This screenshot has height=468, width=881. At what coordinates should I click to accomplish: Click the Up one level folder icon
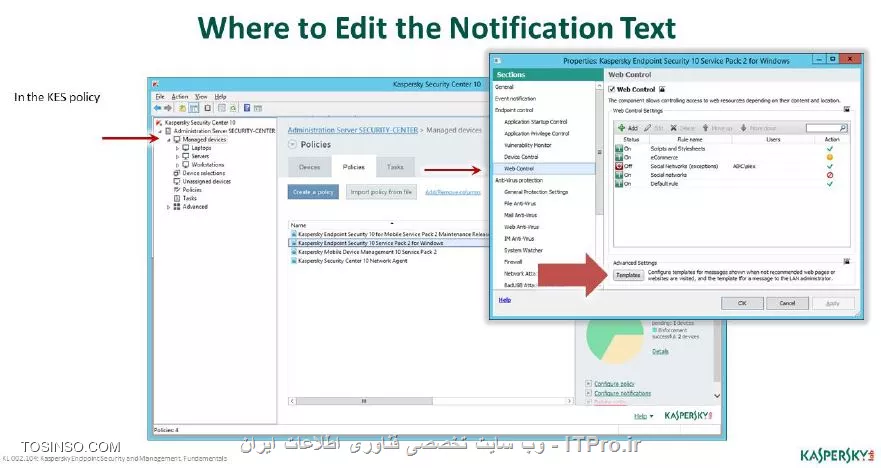click(183, 108)
